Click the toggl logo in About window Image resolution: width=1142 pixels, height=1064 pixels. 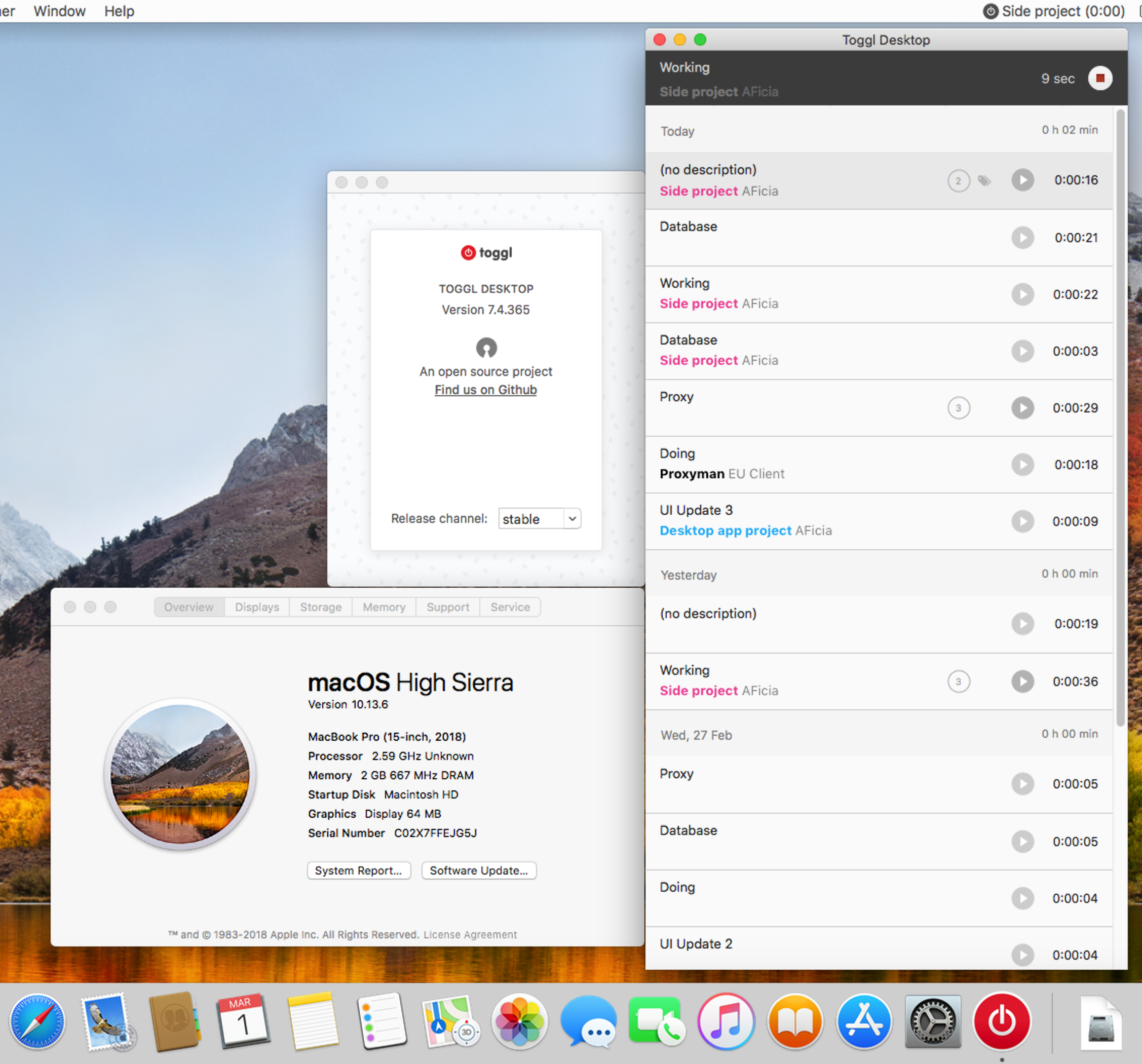tap(486, 253)
